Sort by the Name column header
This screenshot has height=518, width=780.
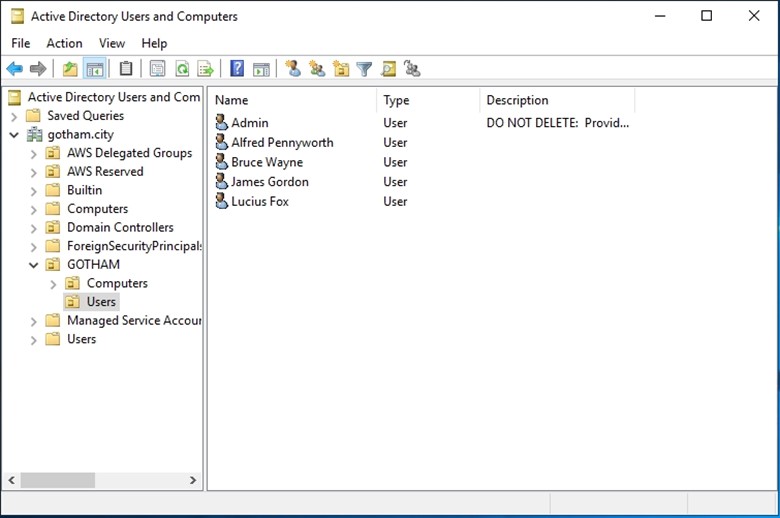(293, 100)
